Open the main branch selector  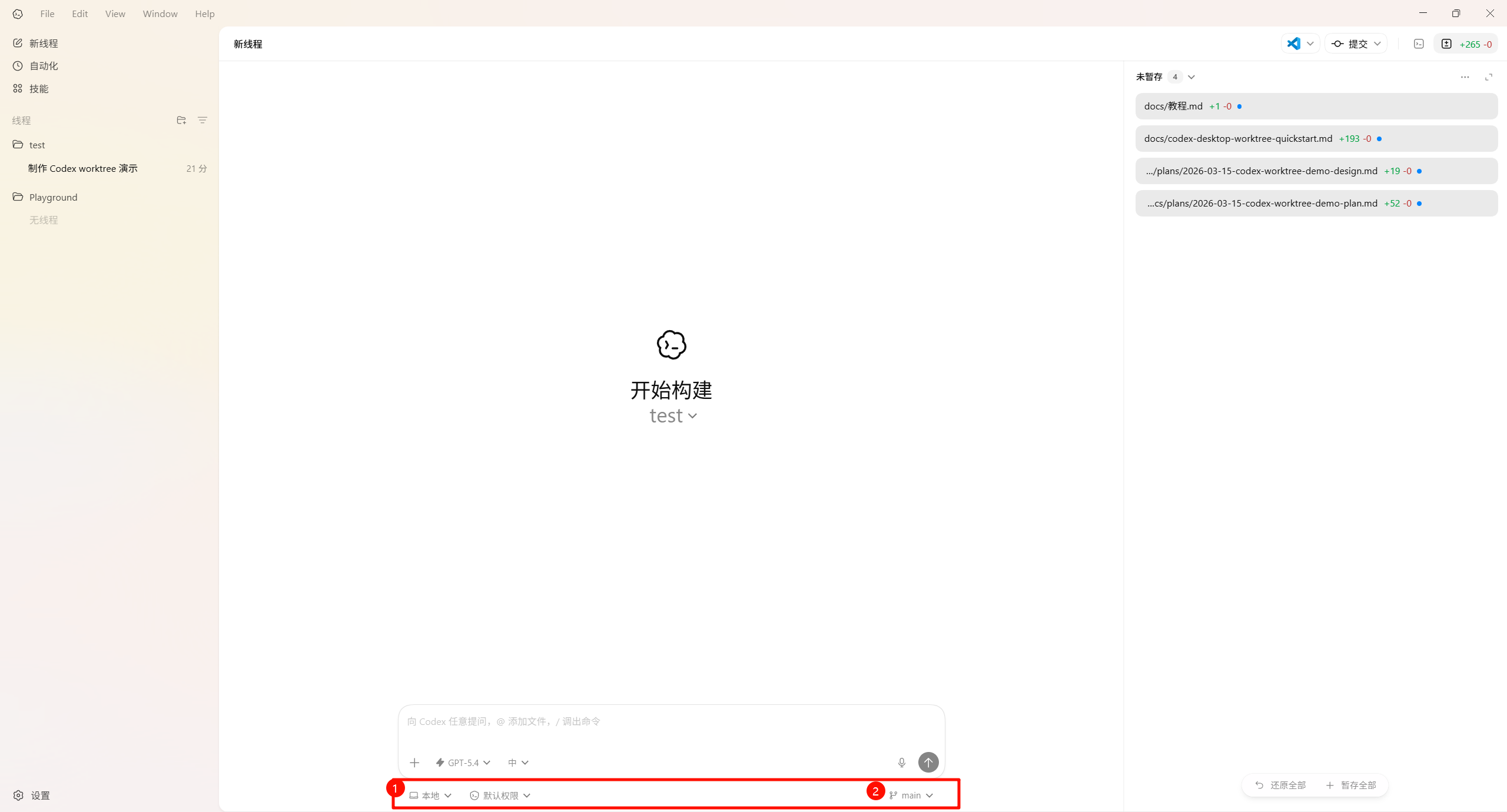tap(911, 796)
